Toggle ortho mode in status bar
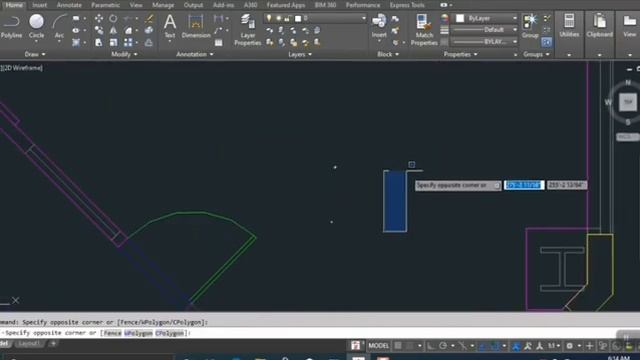 tap(431, 346)
